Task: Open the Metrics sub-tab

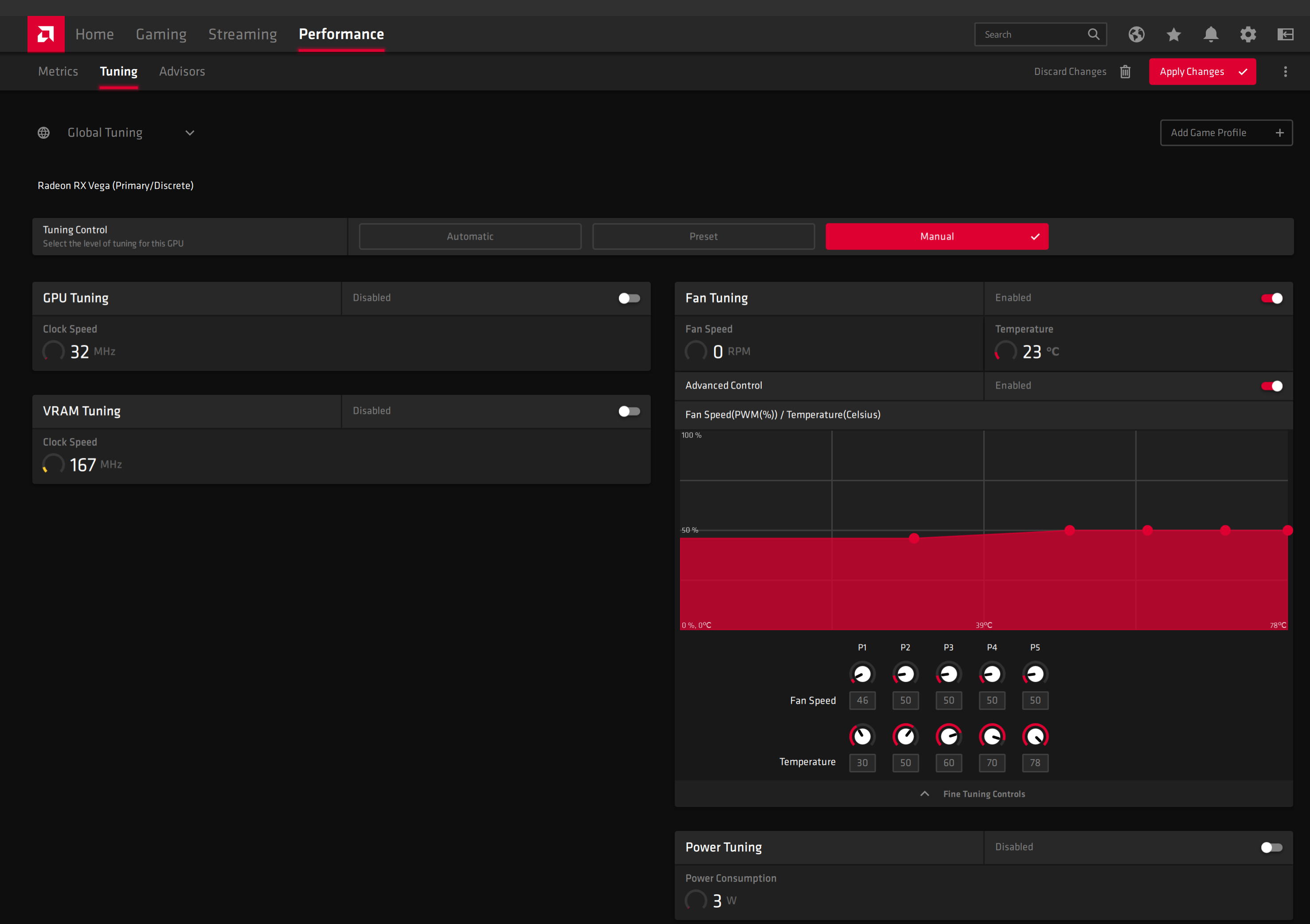Action: tap(58, 71)
